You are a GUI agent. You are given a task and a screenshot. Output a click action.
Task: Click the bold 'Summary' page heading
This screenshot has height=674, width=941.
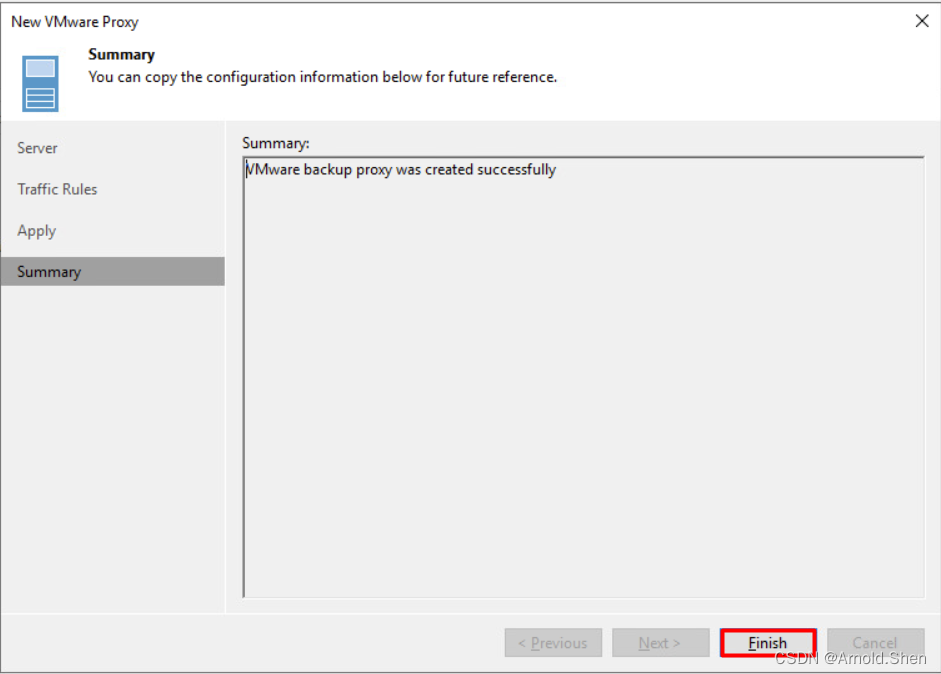click(x=121, y=55)
